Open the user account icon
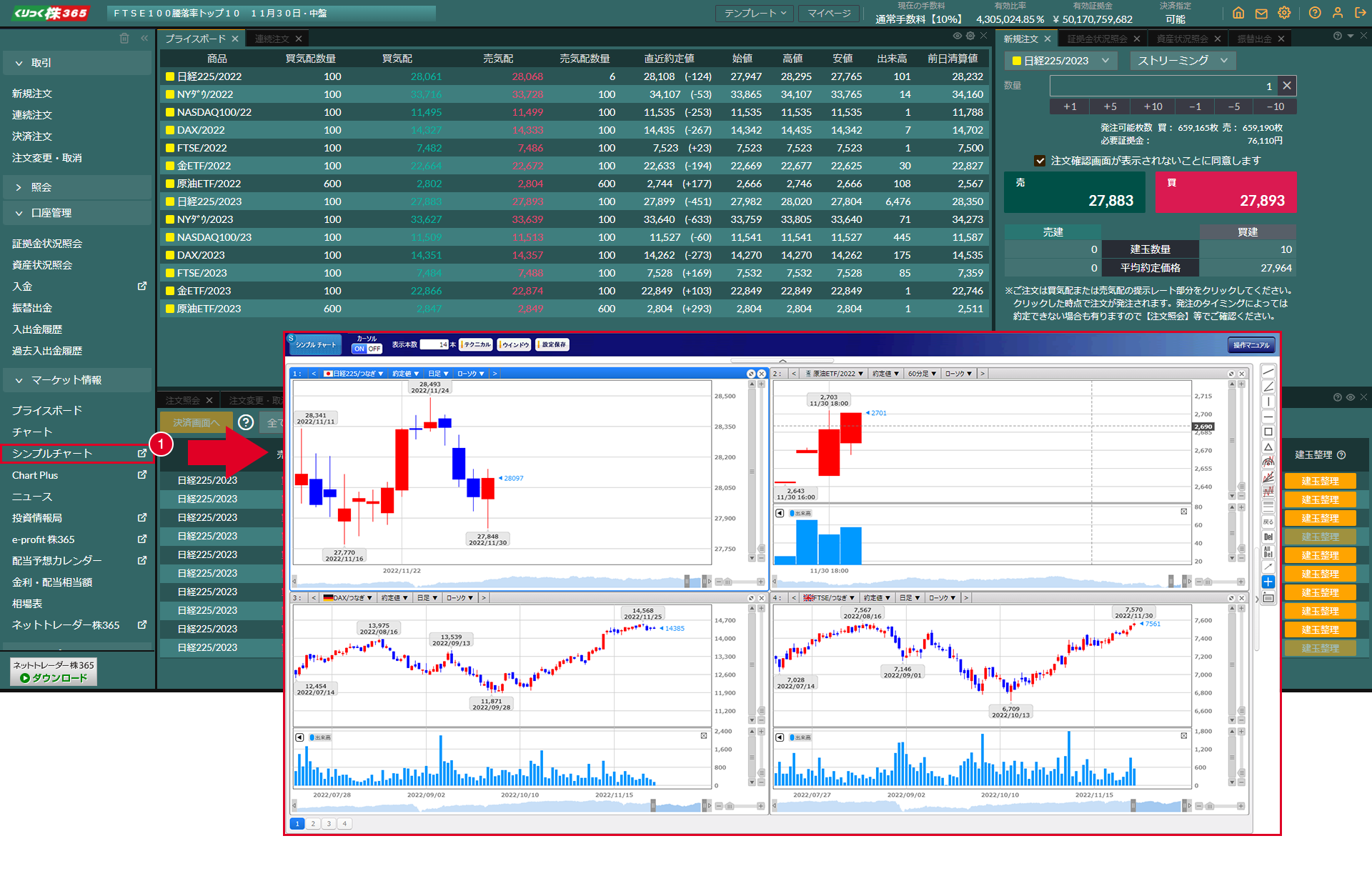1372x871 pixels. tap(1338, 13)
